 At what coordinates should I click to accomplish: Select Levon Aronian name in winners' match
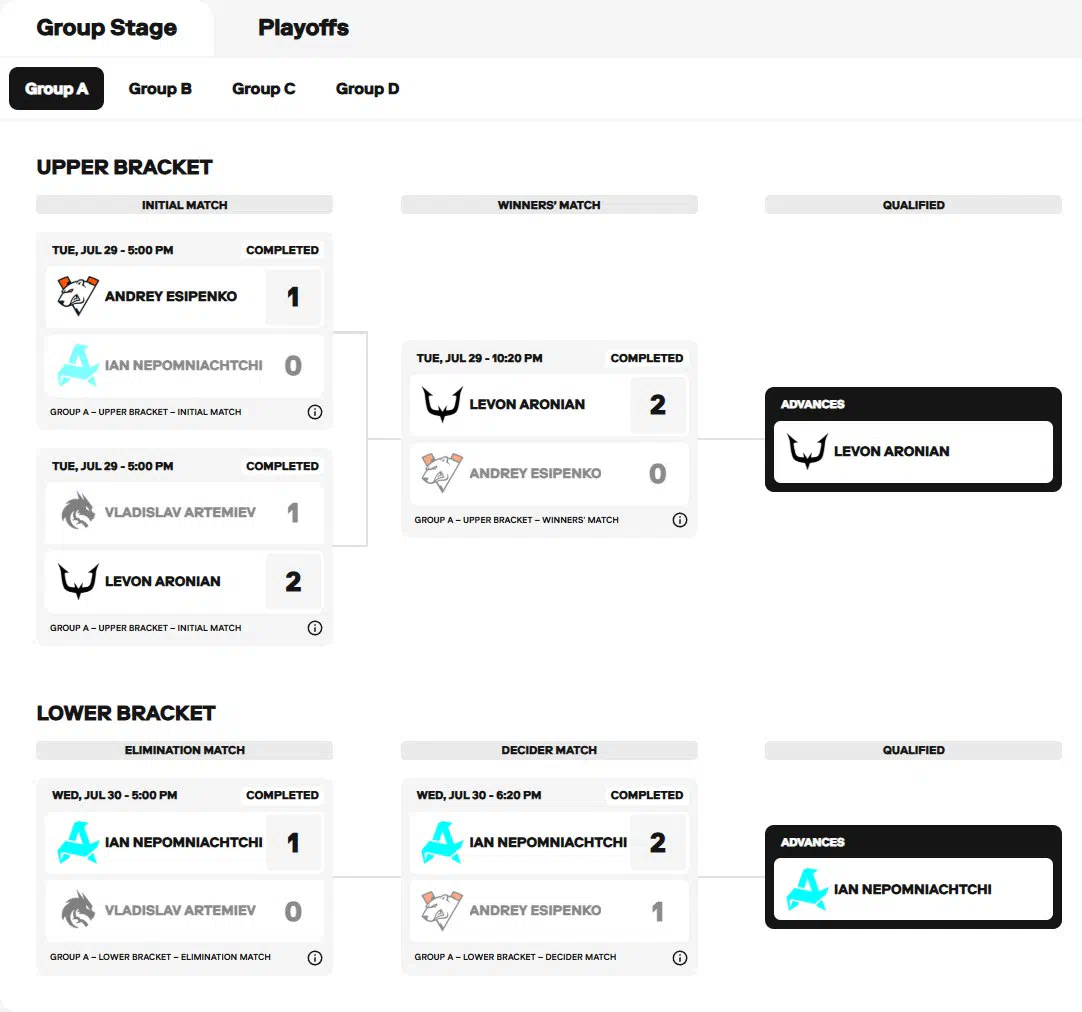[527, 404]
